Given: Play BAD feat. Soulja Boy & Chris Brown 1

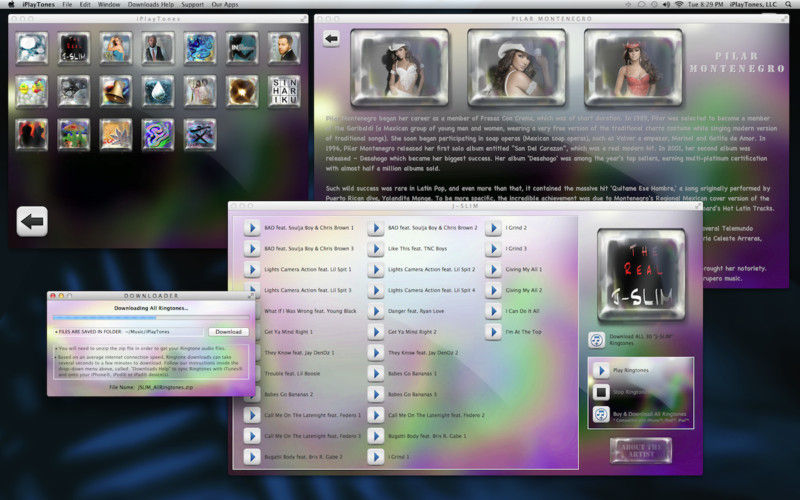Looking at the screenshot, I should [x=252, y=228].
